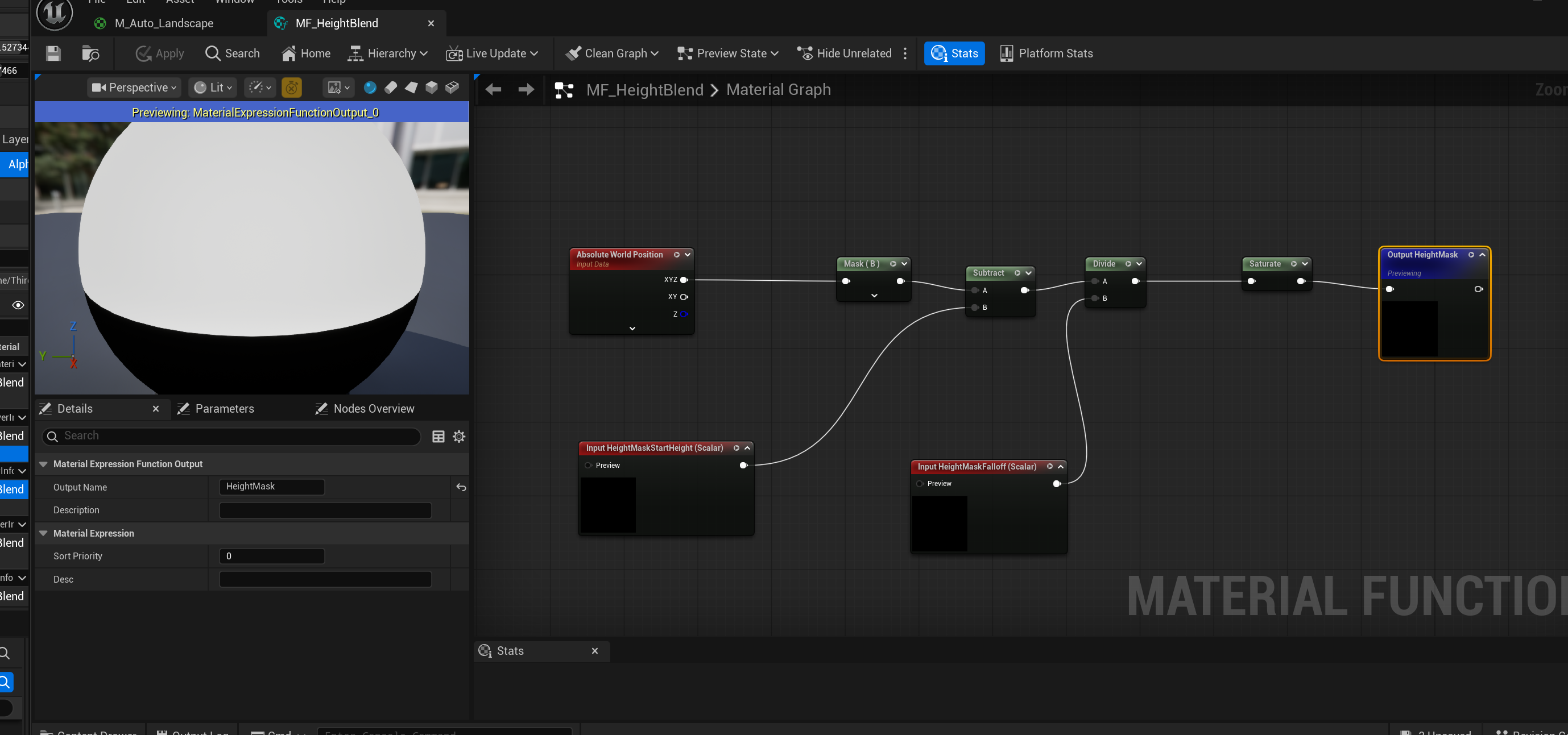Image resolution: width=1568 pixels, height=735 pixels.
Task: Toggle preview icon on Subtract node
Action: (1017, 273)
